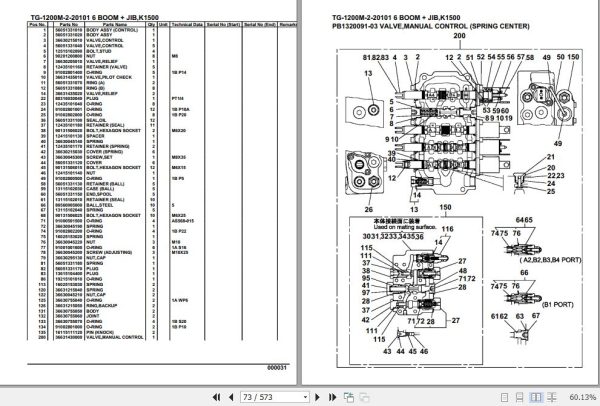The image size is (600, 406).
Task: Select the 'BALL,STEEL' part name
Action: [99, 205]
